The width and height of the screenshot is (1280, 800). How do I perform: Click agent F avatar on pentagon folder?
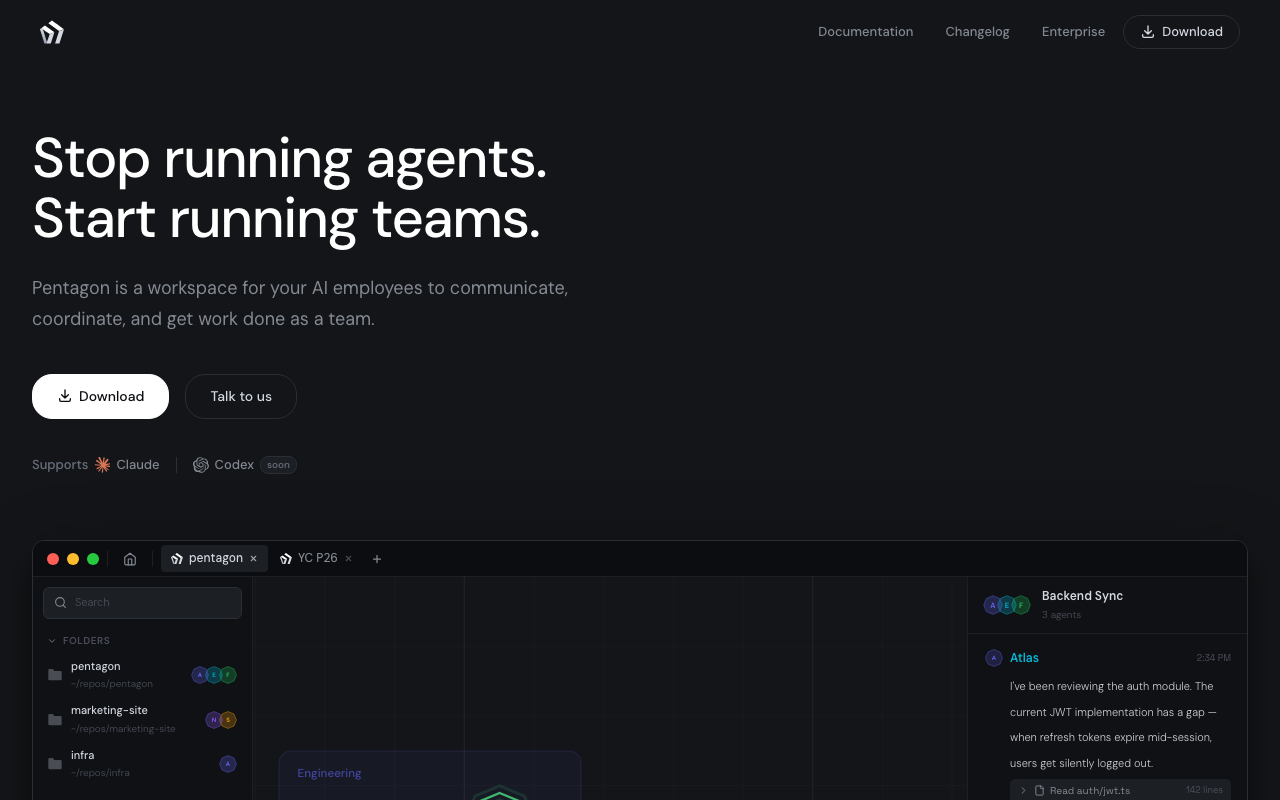[228, 675]
